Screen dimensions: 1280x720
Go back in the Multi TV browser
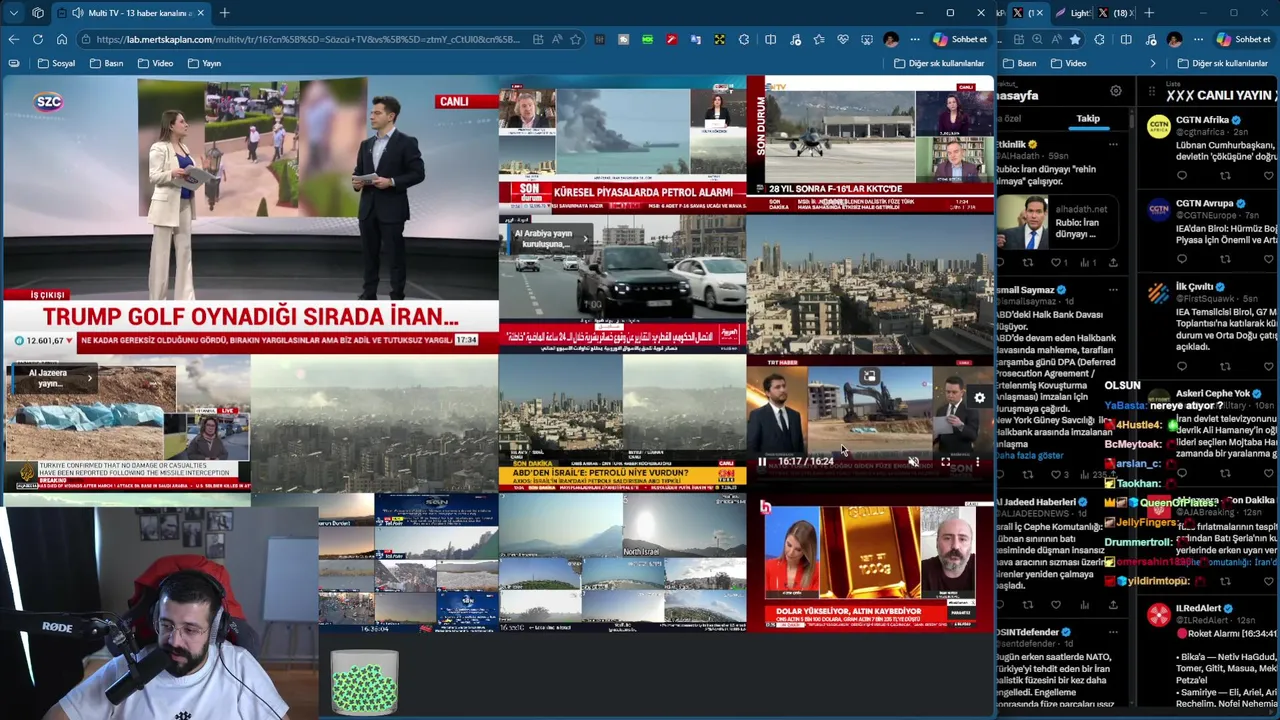coord(14,39)
